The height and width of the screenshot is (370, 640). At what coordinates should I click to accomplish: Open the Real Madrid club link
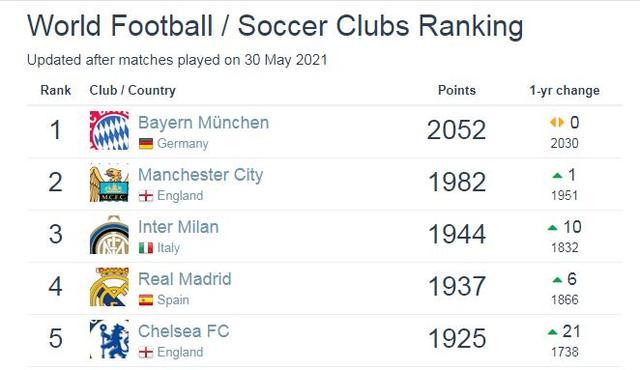tap(184, 279)
